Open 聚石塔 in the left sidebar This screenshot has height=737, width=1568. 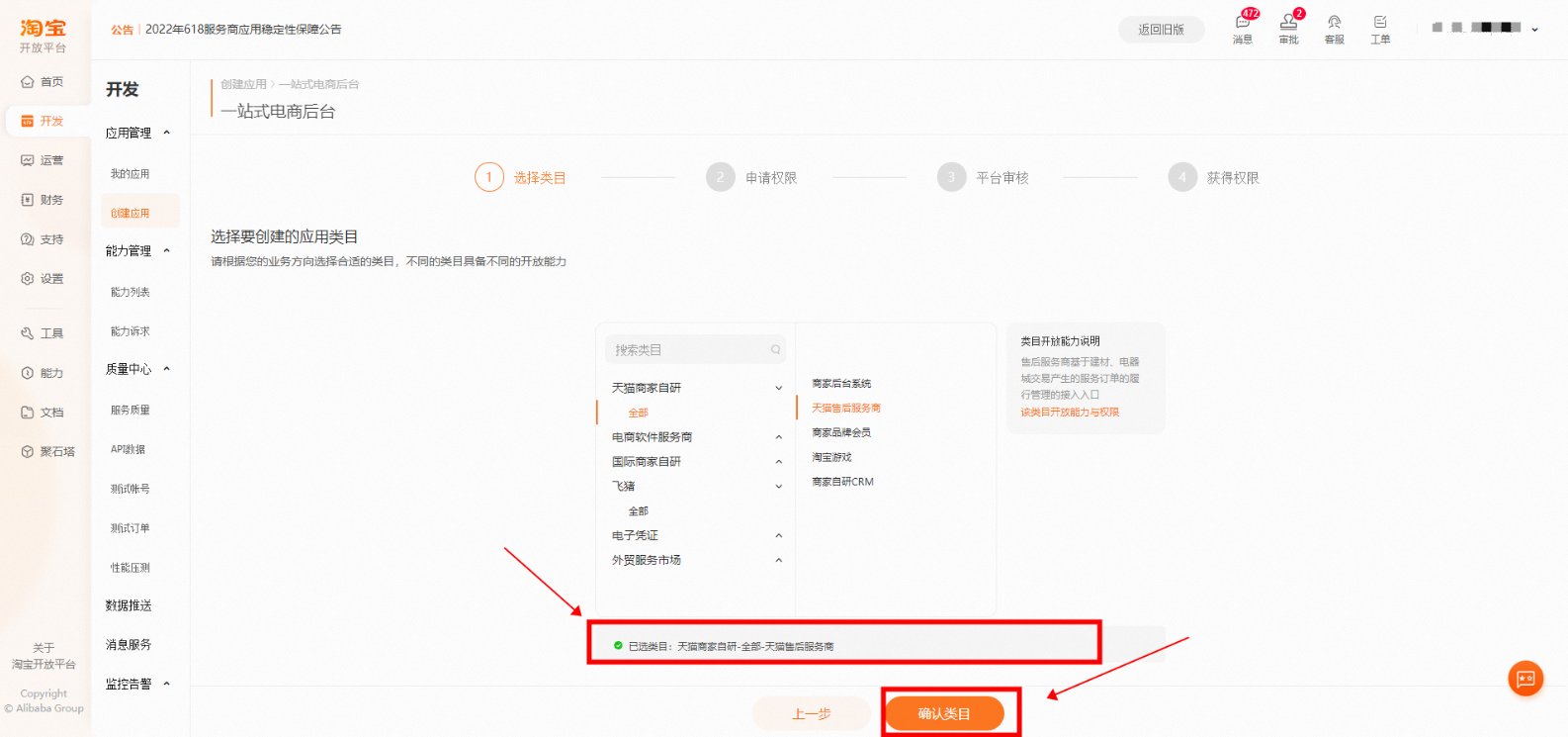pyautogui.click(x=47, y=452)
